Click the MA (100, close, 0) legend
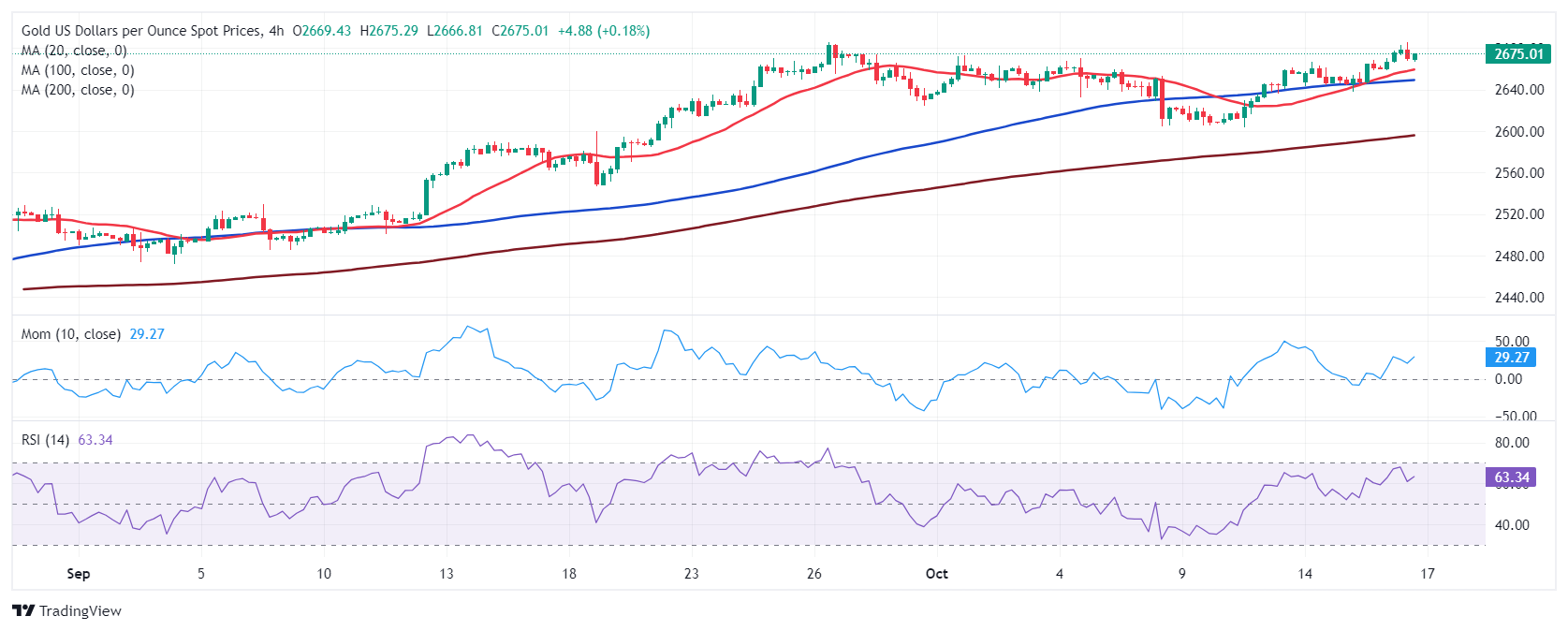The image size is (1568, 631). pyautogui.click(x=78, y=70)
